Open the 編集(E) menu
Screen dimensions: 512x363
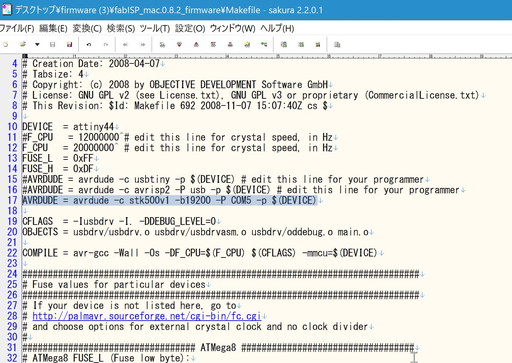(x=53, y=29)
